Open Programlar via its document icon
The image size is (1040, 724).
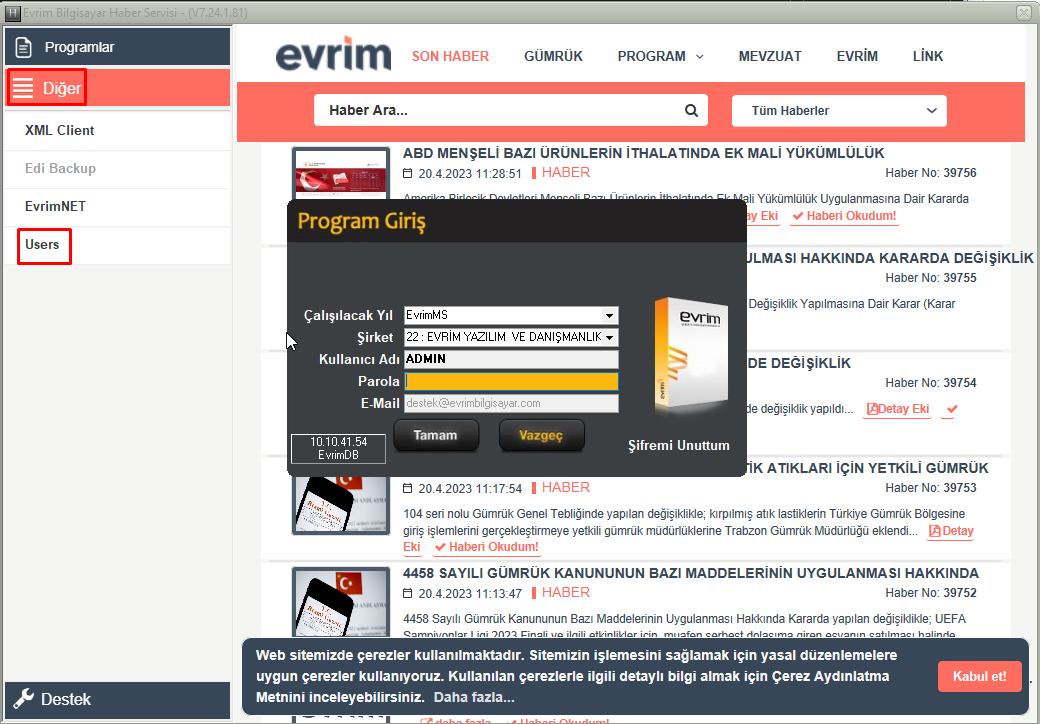point(23,47)
